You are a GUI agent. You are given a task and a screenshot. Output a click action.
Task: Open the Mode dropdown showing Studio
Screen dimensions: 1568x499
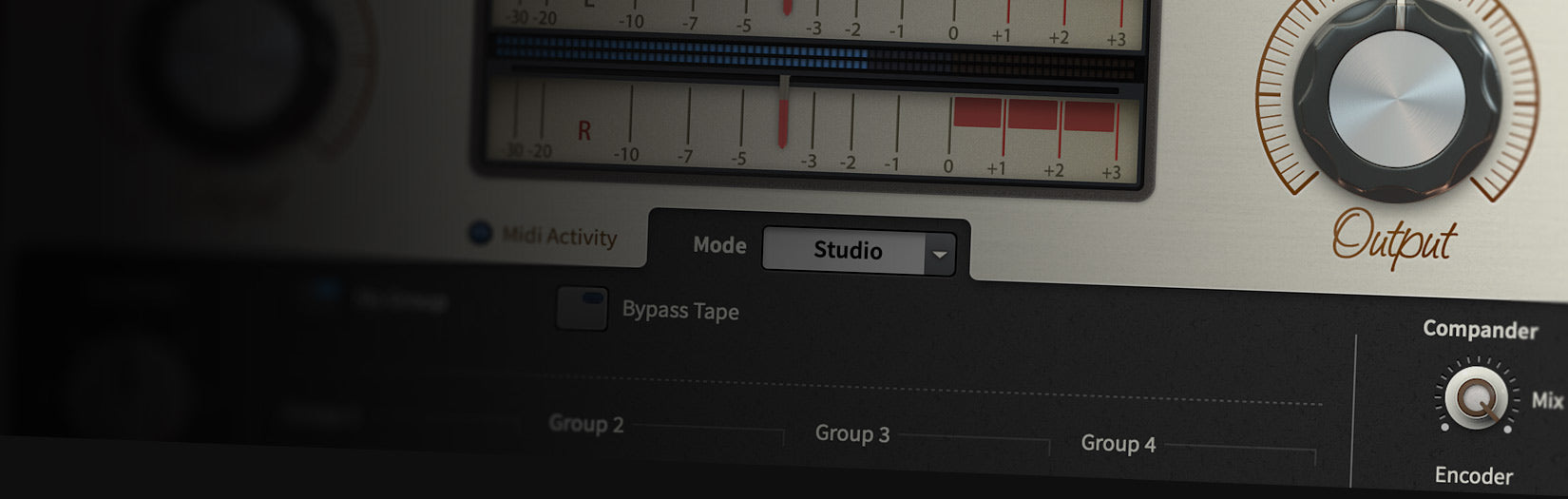tap(845, 251)
